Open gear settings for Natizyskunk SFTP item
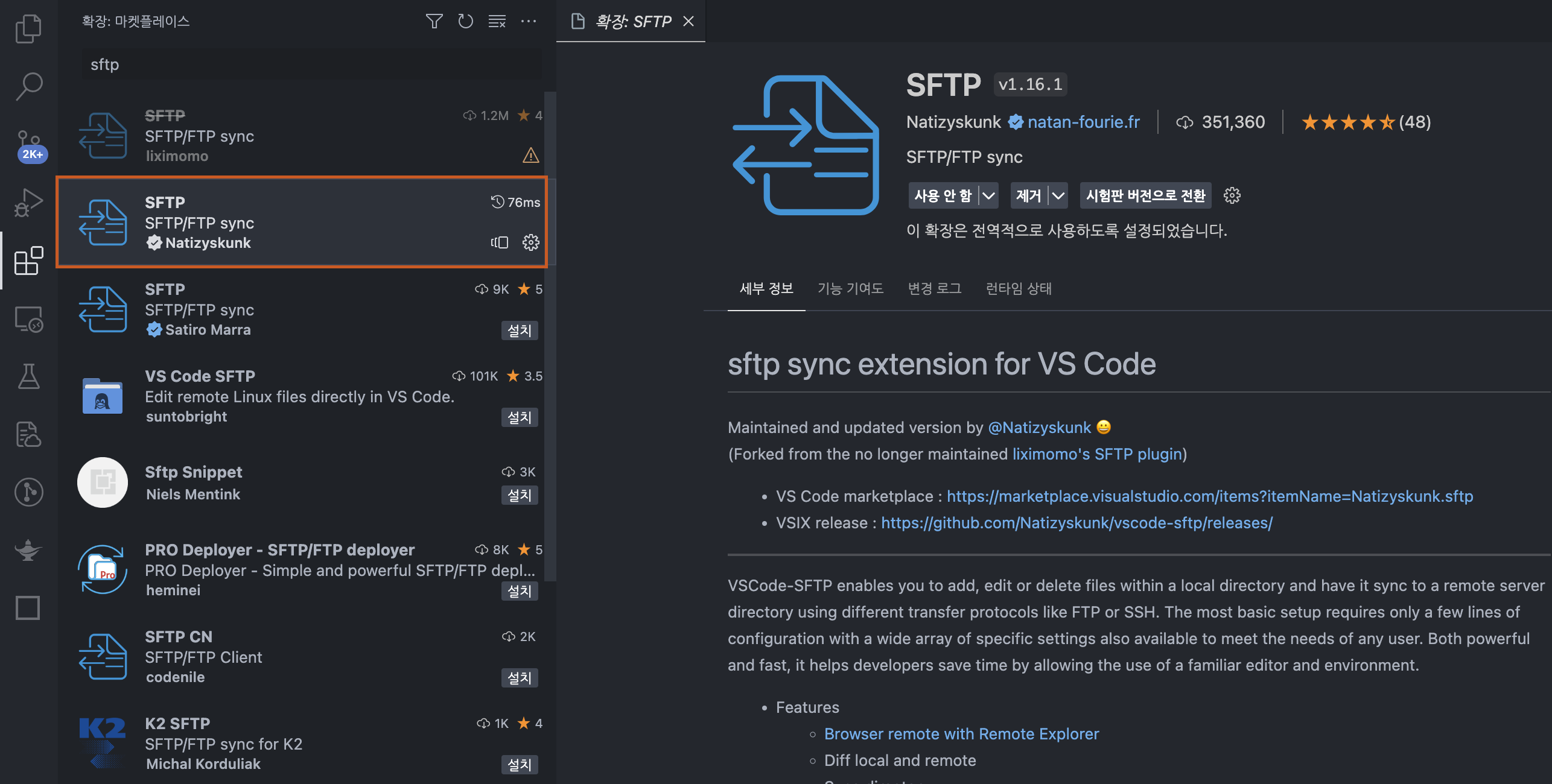This screenshot has height=784, width=1552. click(x=530, y=242)
